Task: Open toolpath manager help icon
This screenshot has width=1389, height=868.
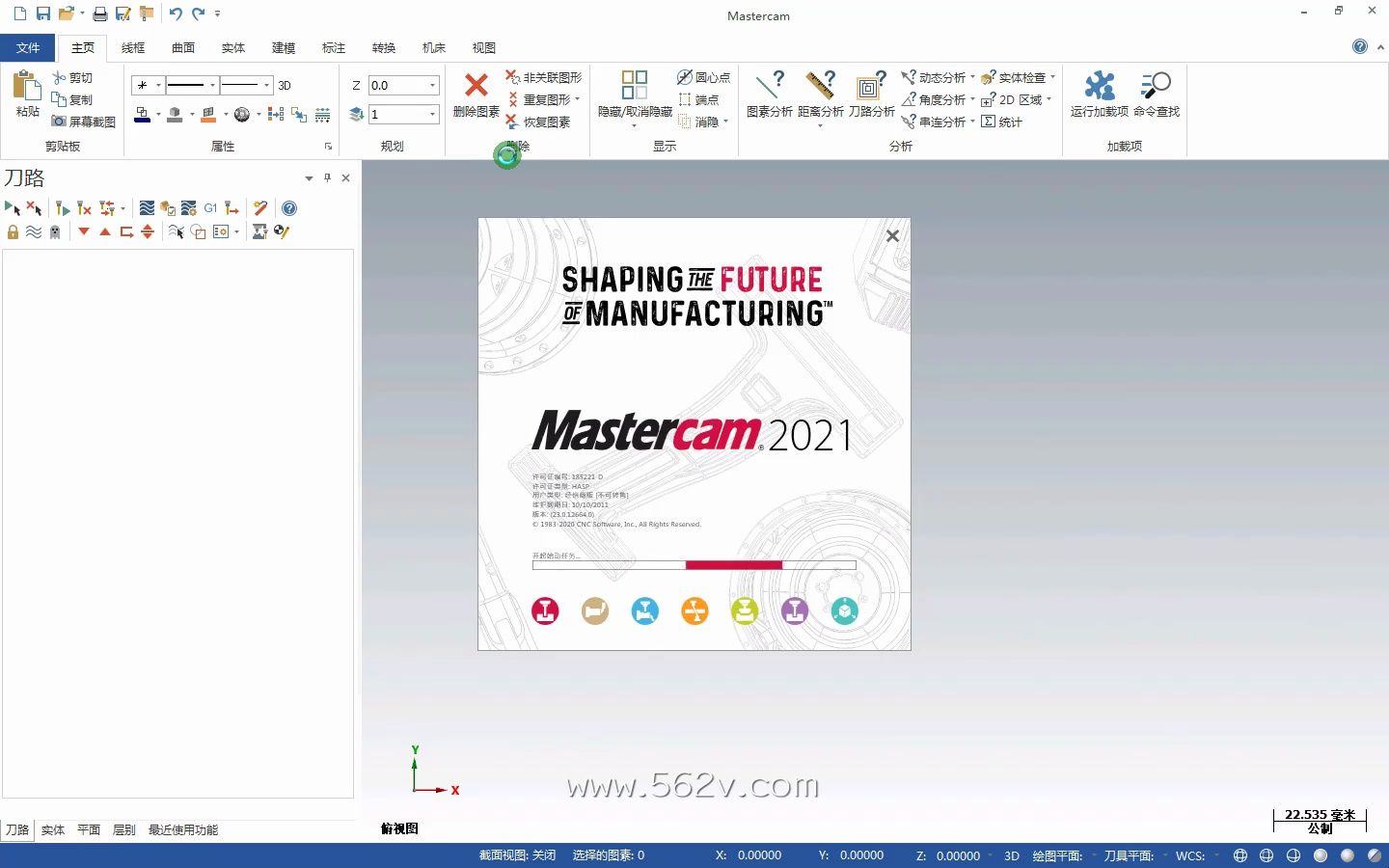Action: [x=289, y=207]
